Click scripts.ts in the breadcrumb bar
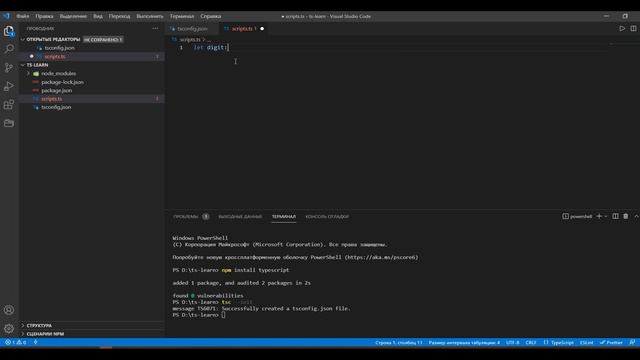Image resolution: width=640 pixels, height=360 pixels. (x=190, y=40)
